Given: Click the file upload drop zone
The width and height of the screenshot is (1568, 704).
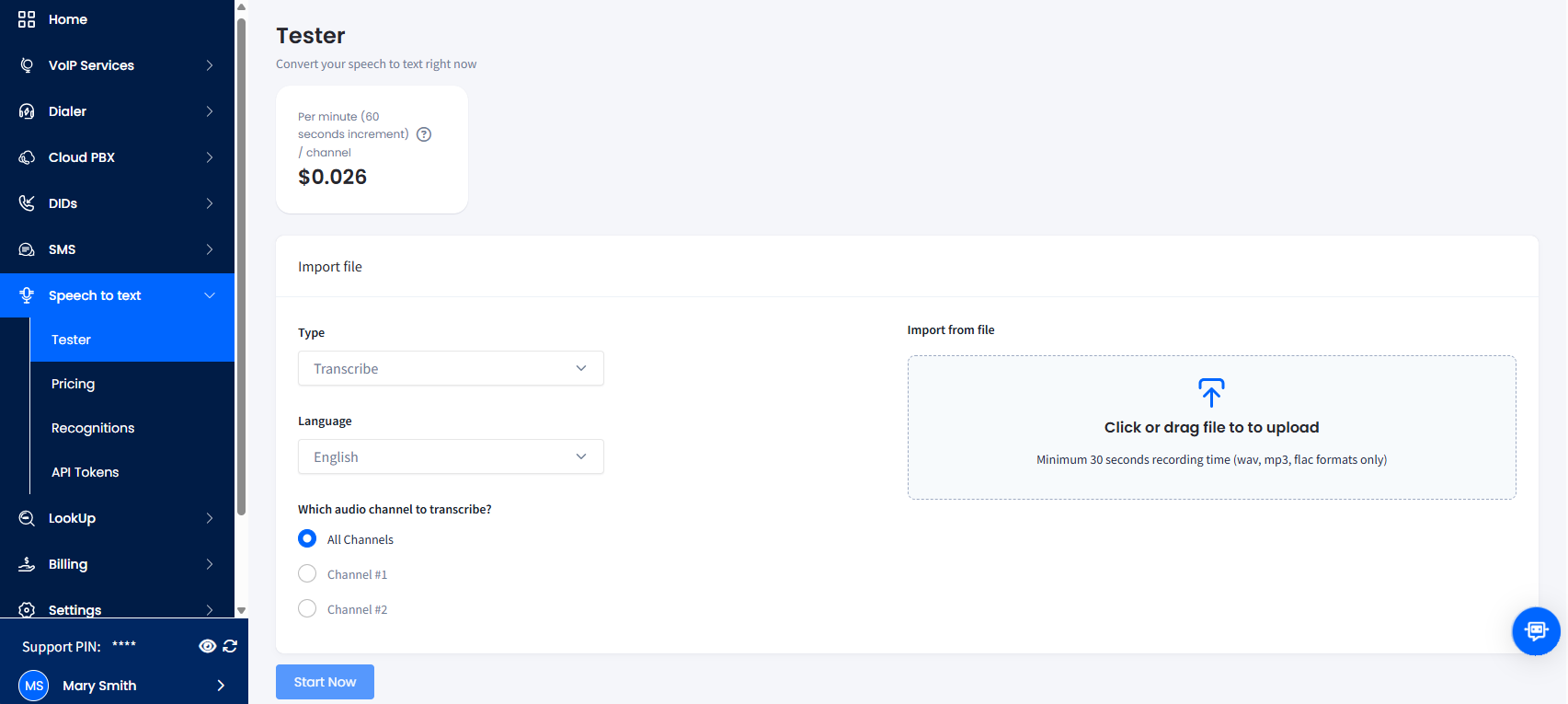Looking at the screenshot, I should (x=1211, y=428).
